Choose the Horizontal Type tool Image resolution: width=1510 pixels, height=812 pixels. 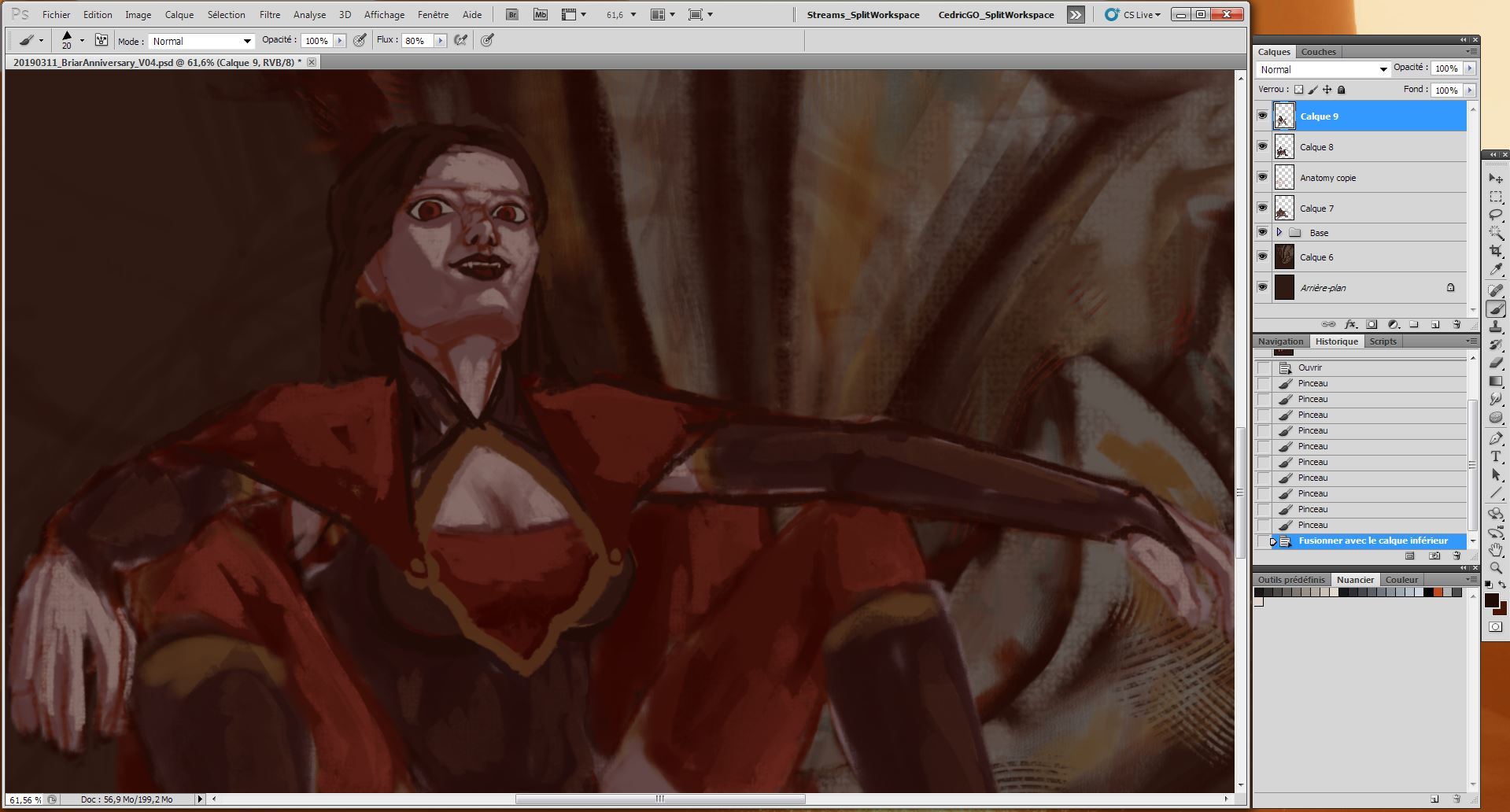1496,456
